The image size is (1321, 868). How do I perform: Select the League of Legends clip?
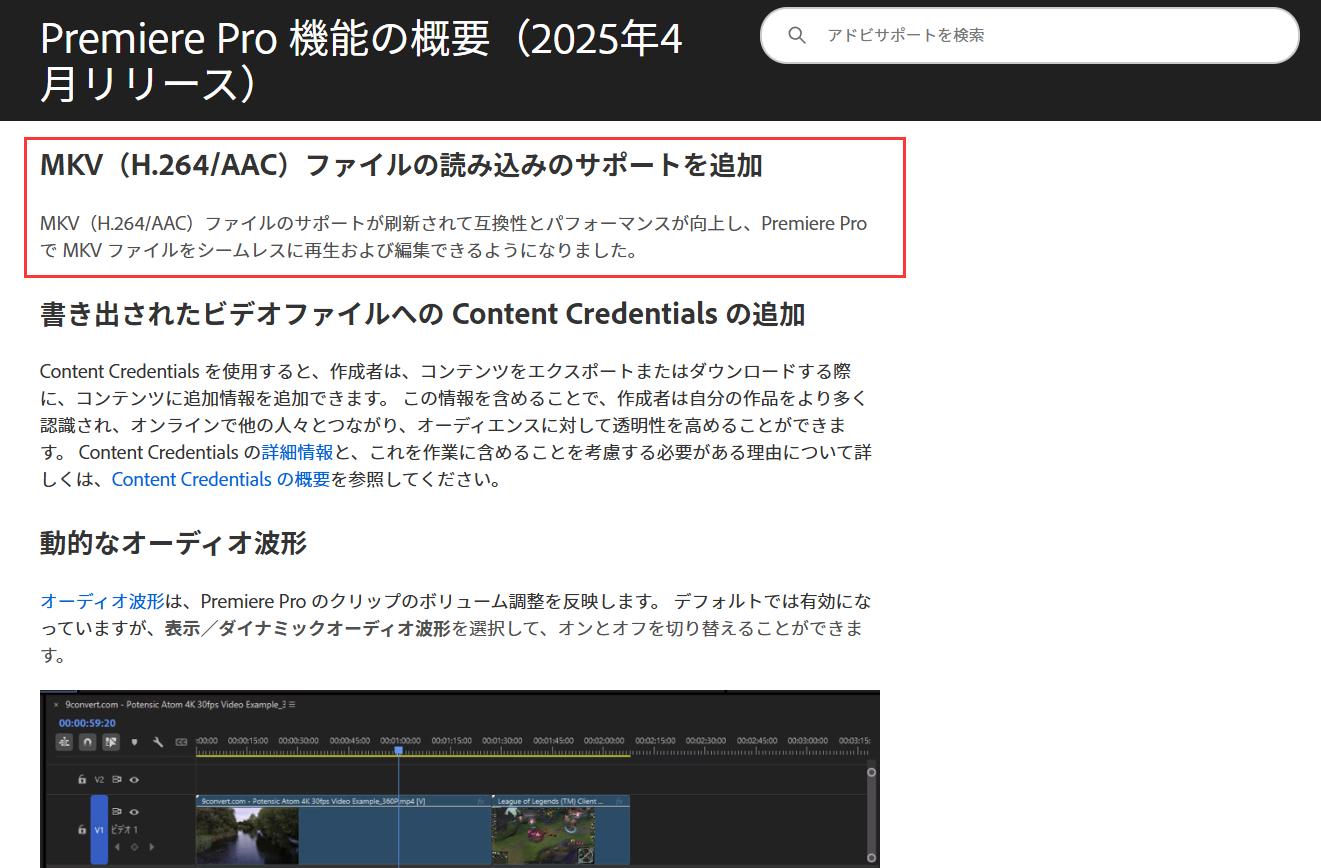(561, 829)
